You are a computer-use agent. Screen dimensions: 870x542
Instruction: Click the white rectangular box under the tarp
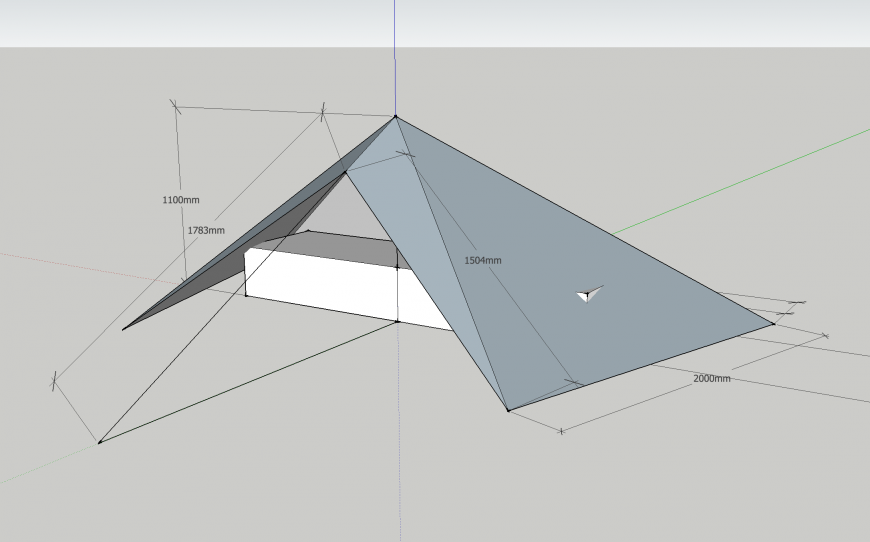[x=333, y=288]
